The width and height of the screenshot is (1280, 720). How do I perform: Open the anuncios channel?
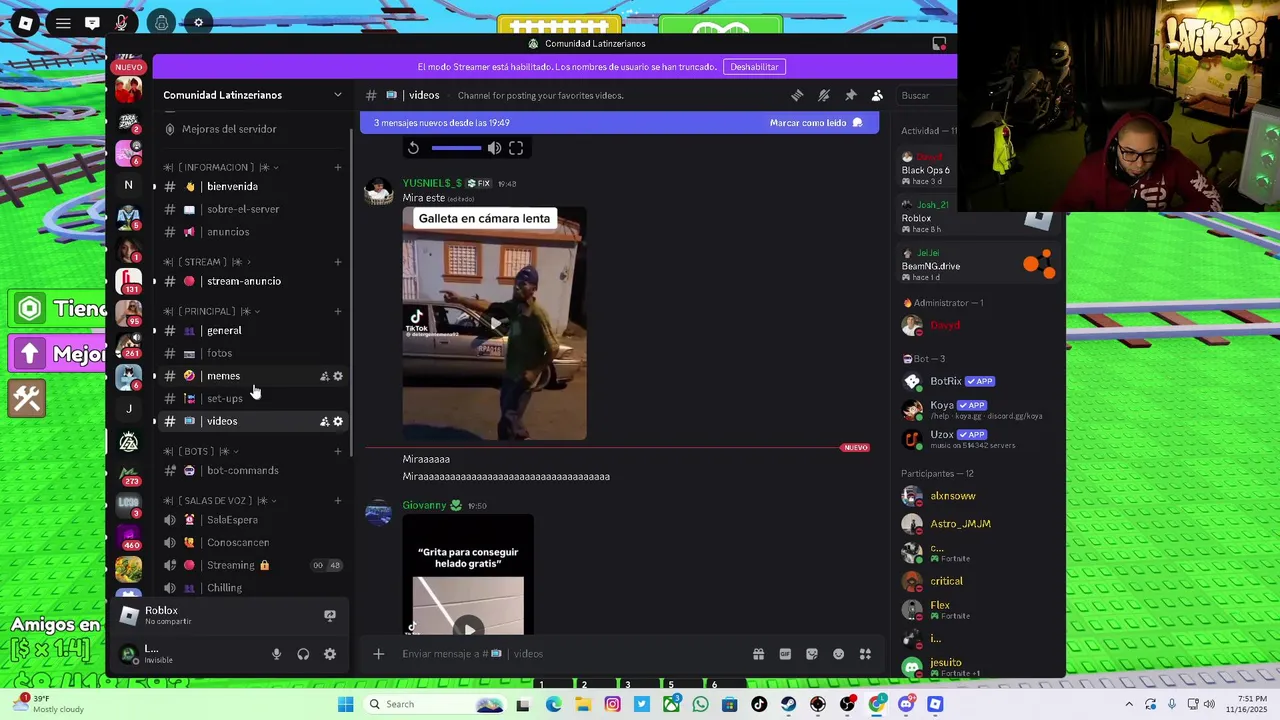(x=252, y=232)
